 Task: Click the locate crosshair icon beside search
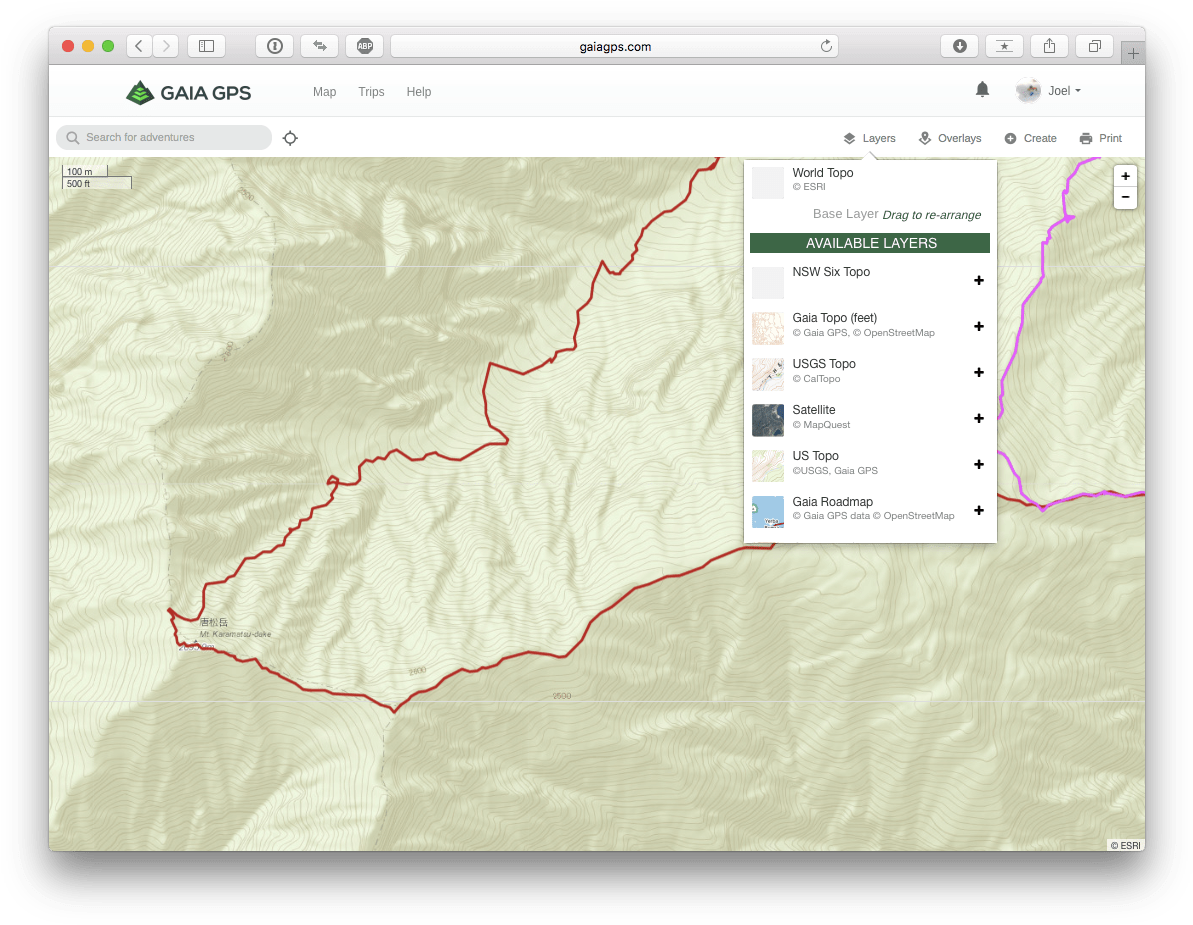pos(290,138)
